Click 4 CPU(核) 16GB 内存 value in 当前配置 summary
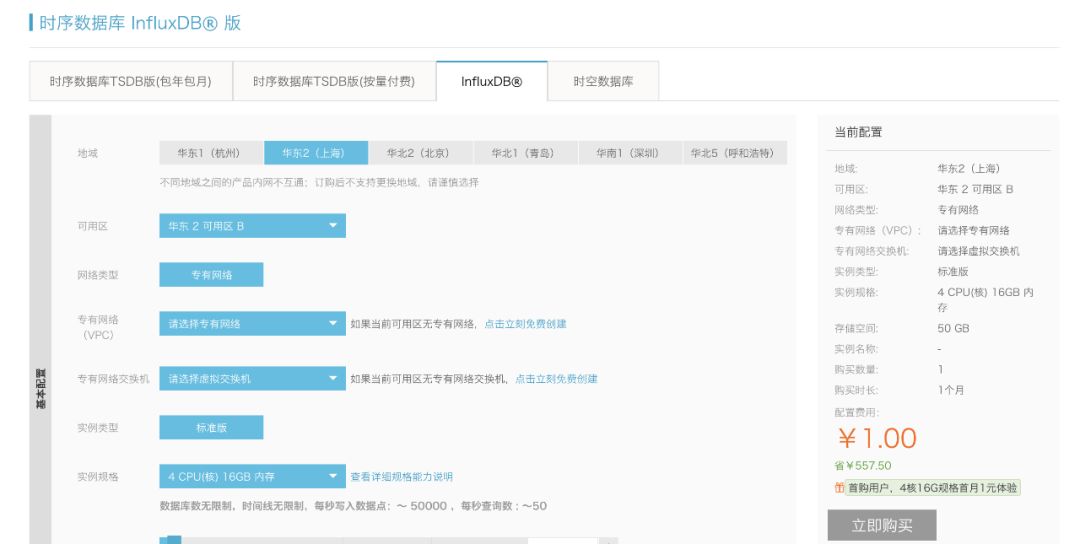Screen dimensions: 1080x544 pos(985,300)
